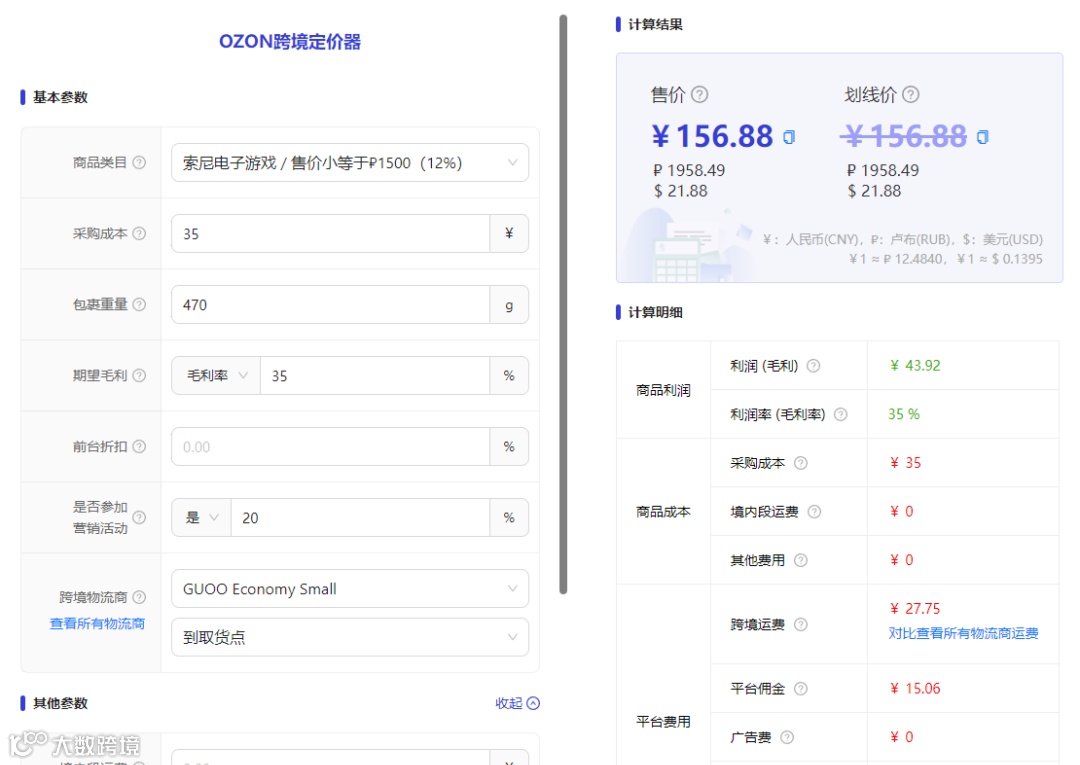Open the GUOO Economy Small logistics dropdown
Screen dimensions: 1080x765
[x=350, y=589]
